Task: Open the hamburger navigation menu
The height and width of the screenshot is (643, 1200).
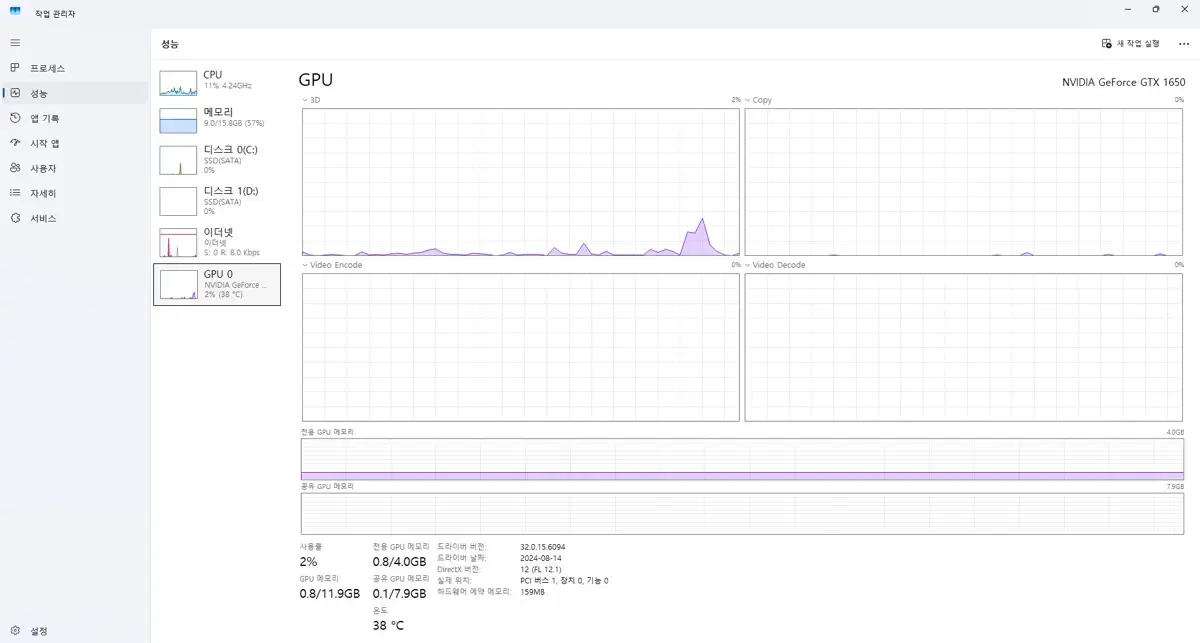Action: [15, 43]
